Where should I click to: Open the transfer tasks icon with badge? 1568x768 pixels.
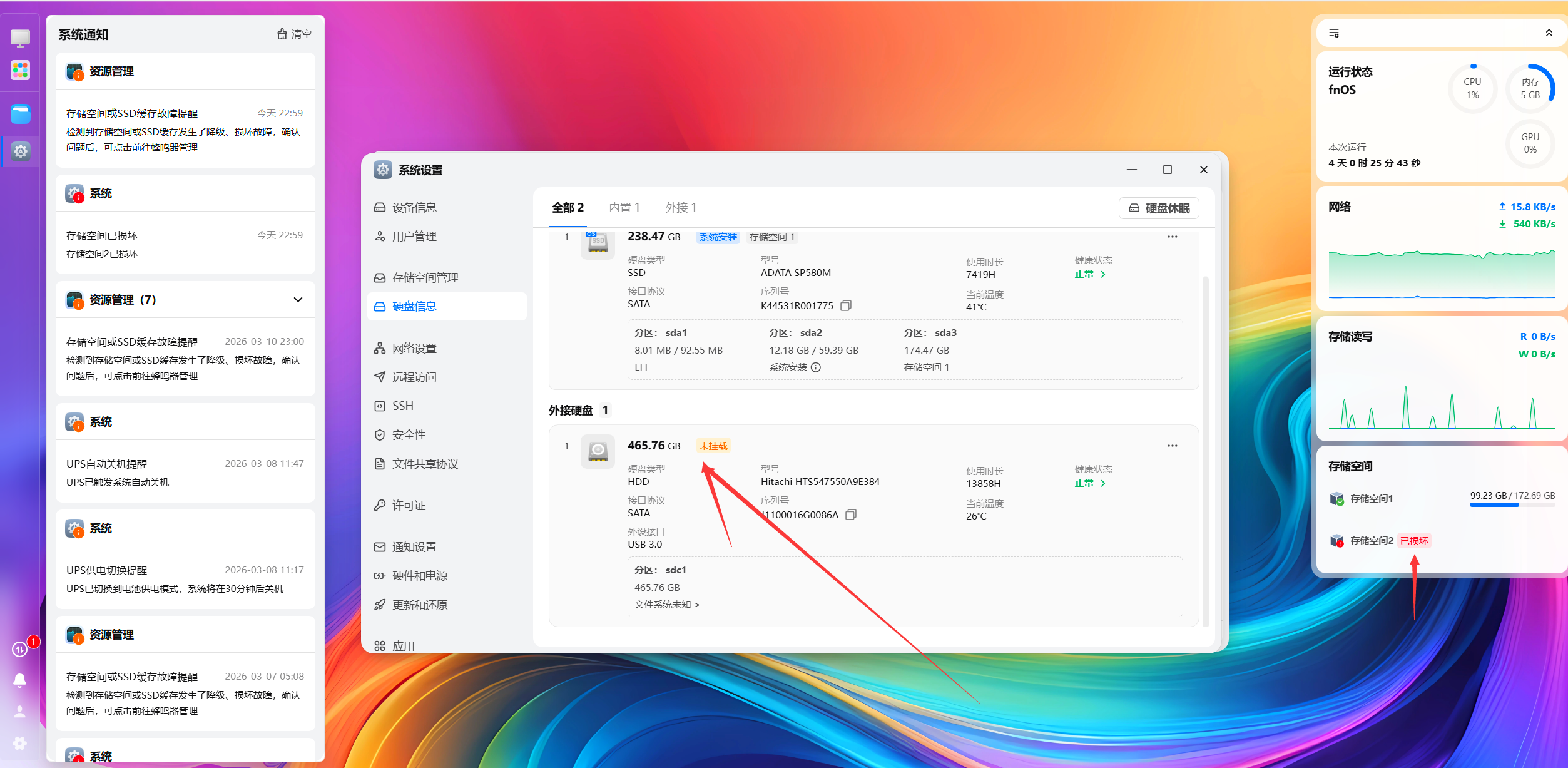tap(20, 649)
